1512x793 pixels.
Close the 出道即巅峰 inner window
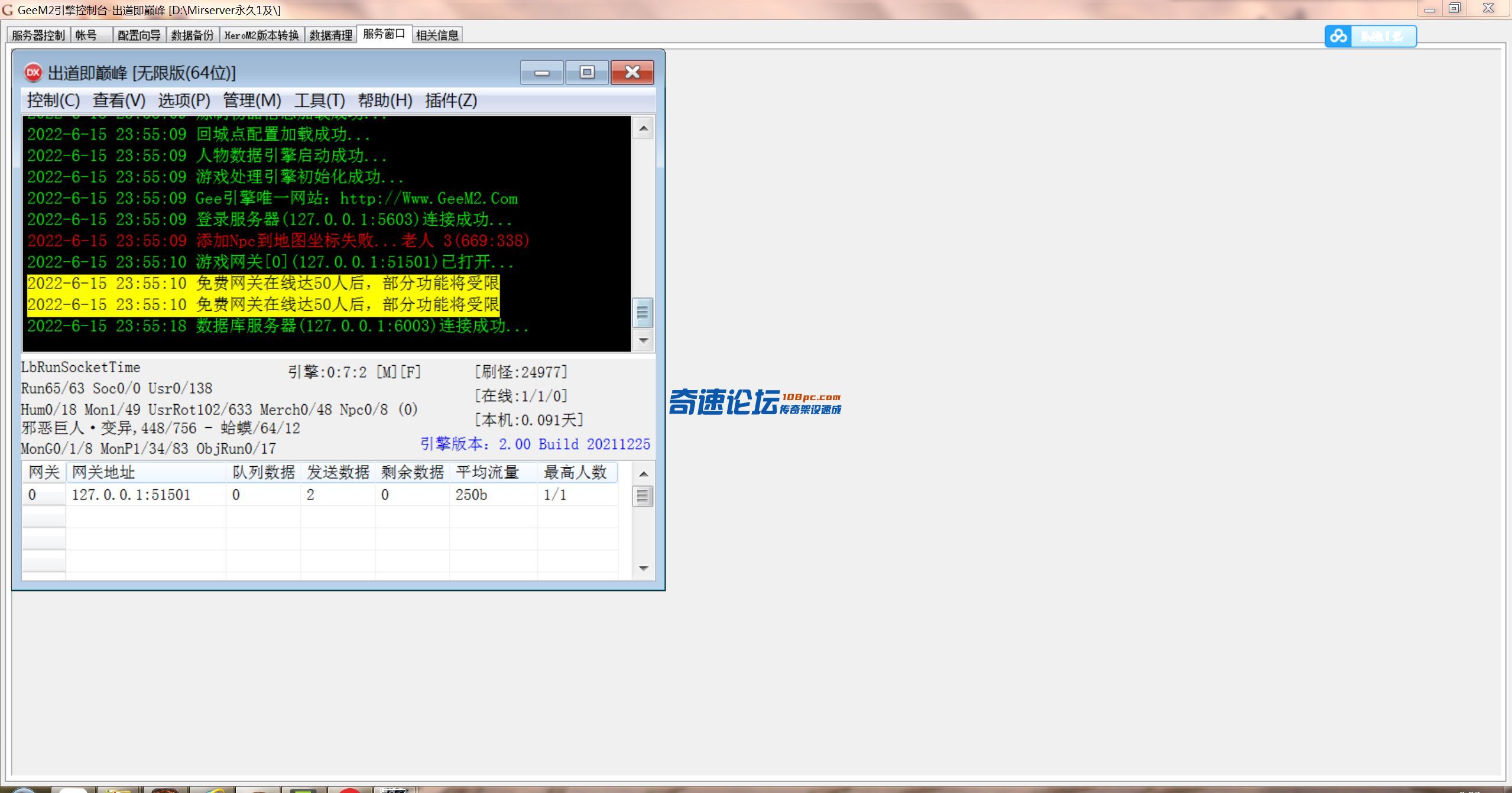point(632,73)
